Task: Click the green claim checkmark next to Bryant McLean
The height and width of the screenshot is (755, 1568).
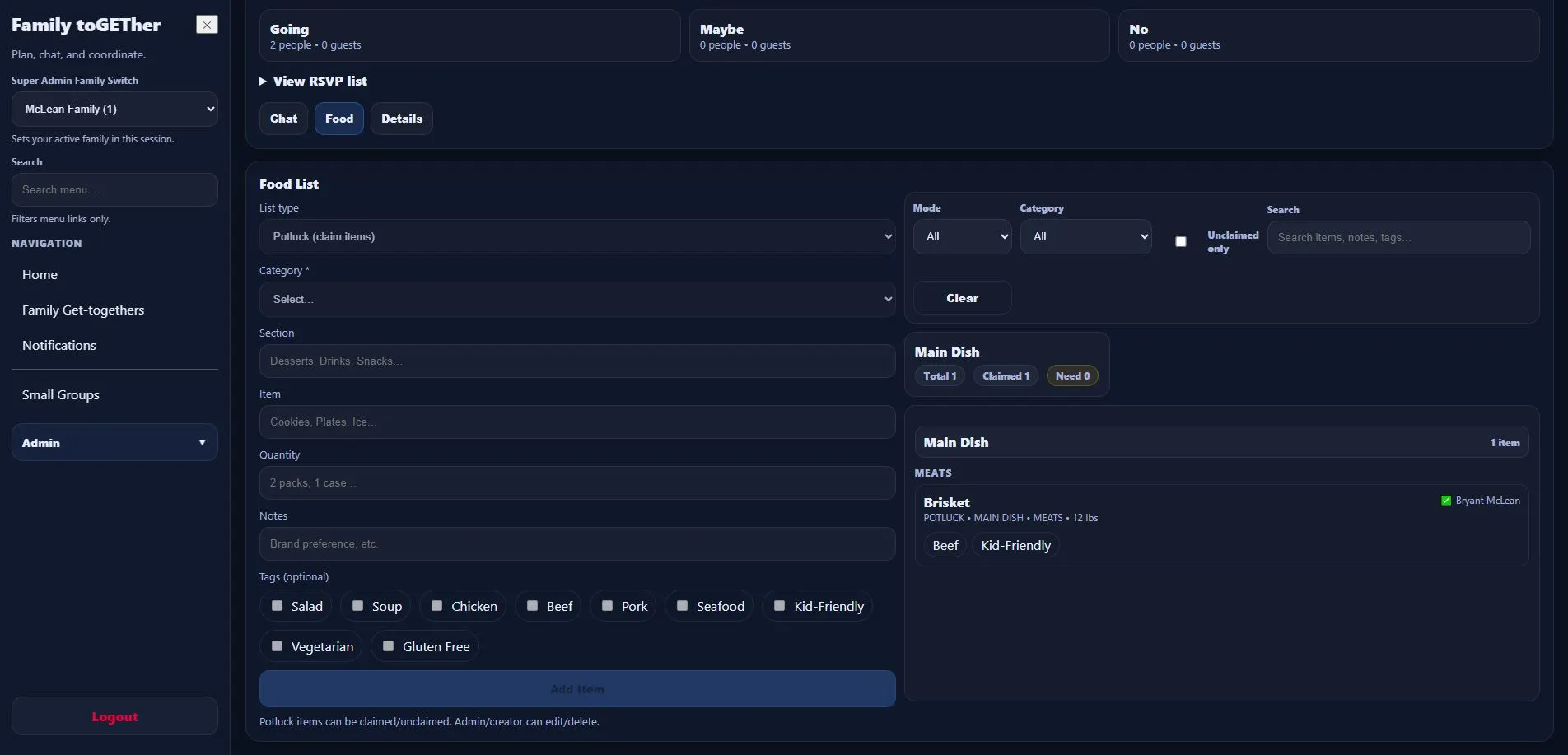Action: tap(1446, 500)
